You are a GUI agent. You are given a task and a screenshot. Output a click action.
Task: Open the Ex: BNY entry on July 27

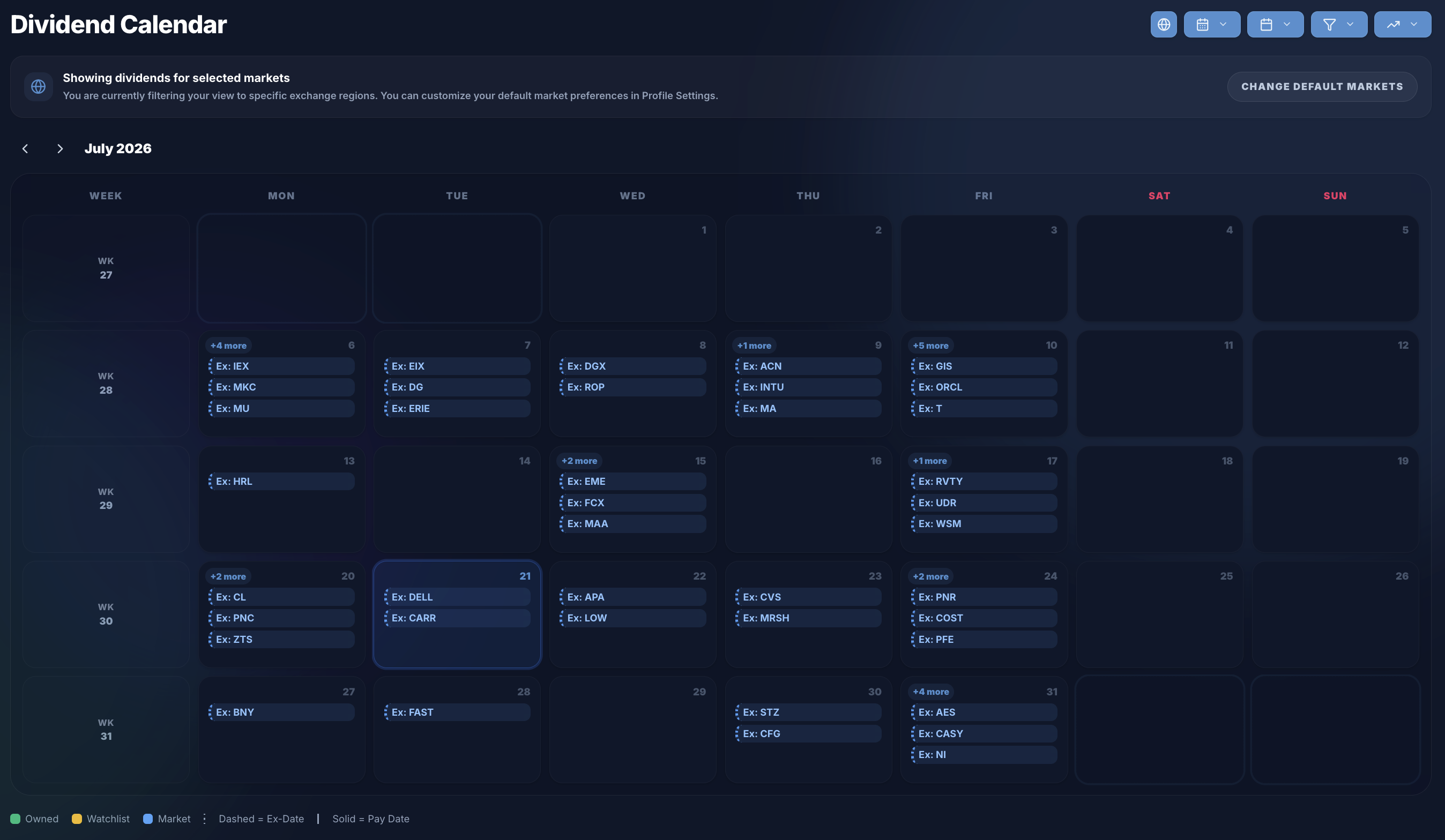point(281,712)
